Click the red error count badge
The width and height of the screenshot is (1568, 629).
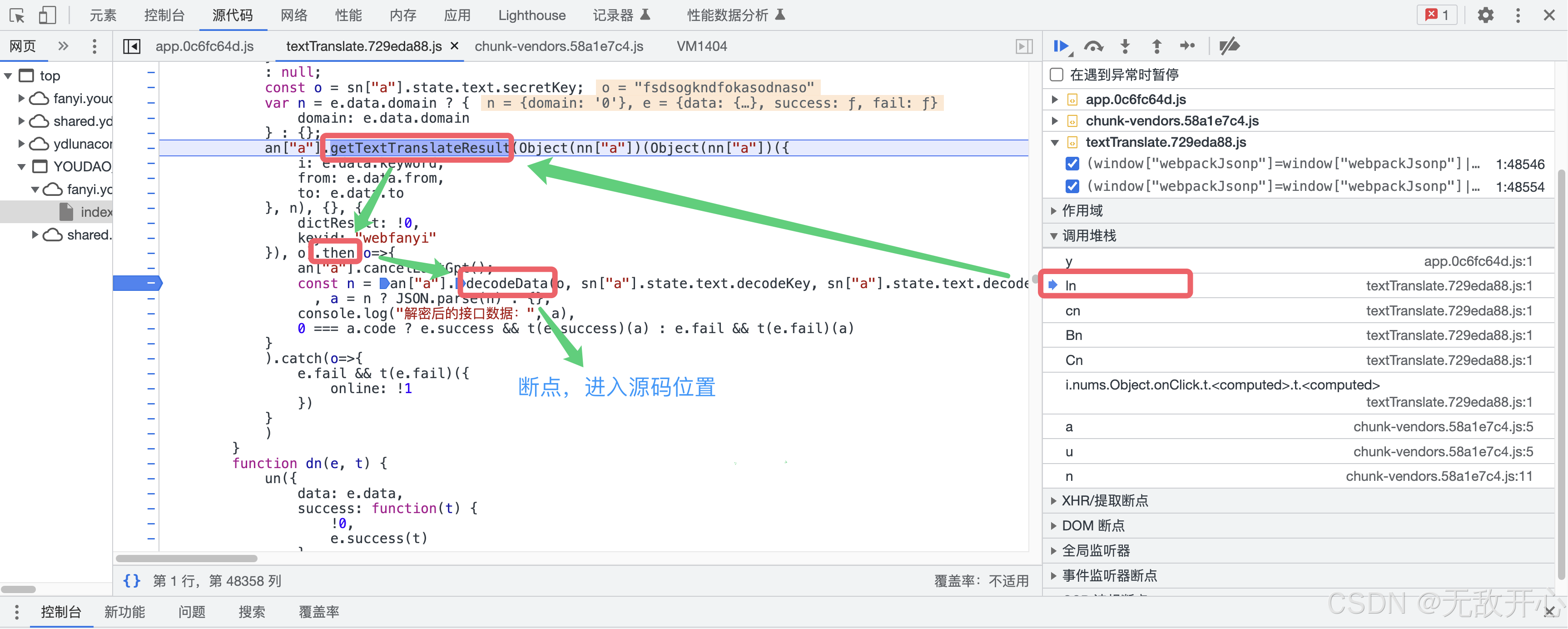point(1437,15)
